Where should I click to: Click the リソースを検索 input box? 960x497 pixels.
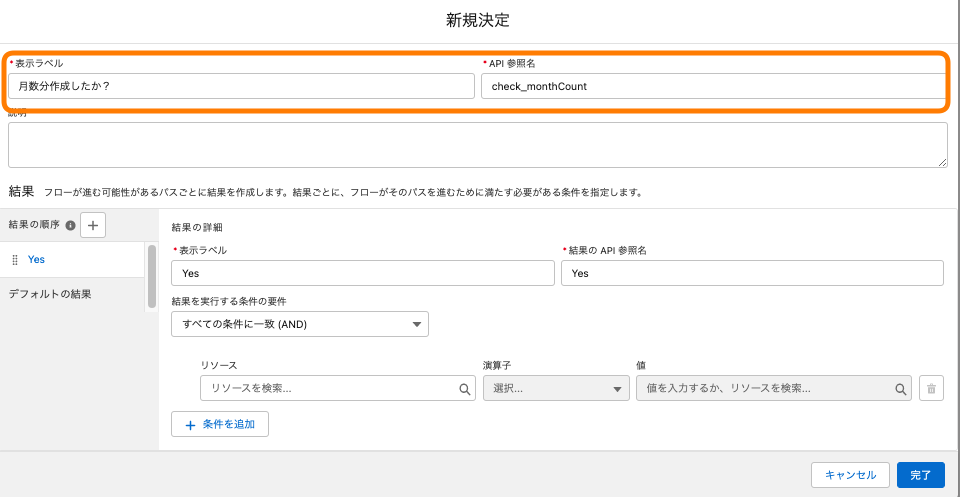click(x=338, y=389)
